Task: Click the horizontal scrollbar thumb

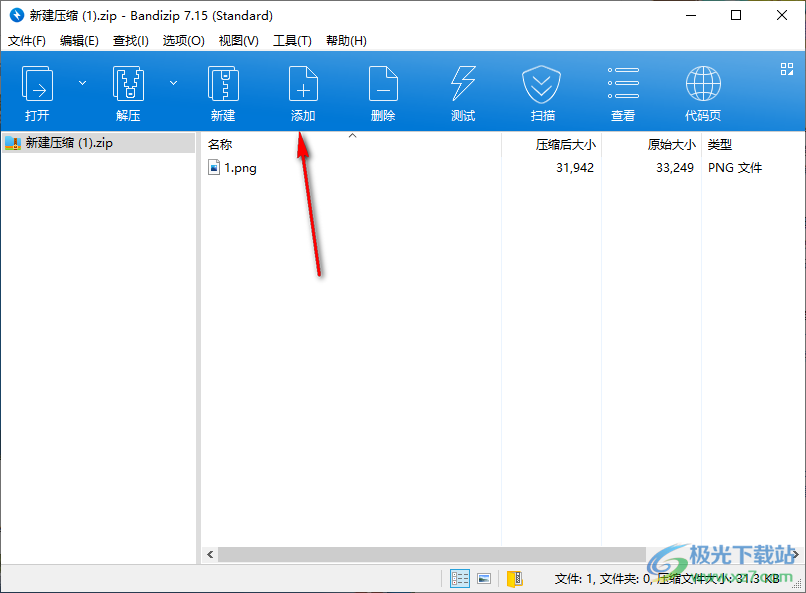Action: point(432,554)
